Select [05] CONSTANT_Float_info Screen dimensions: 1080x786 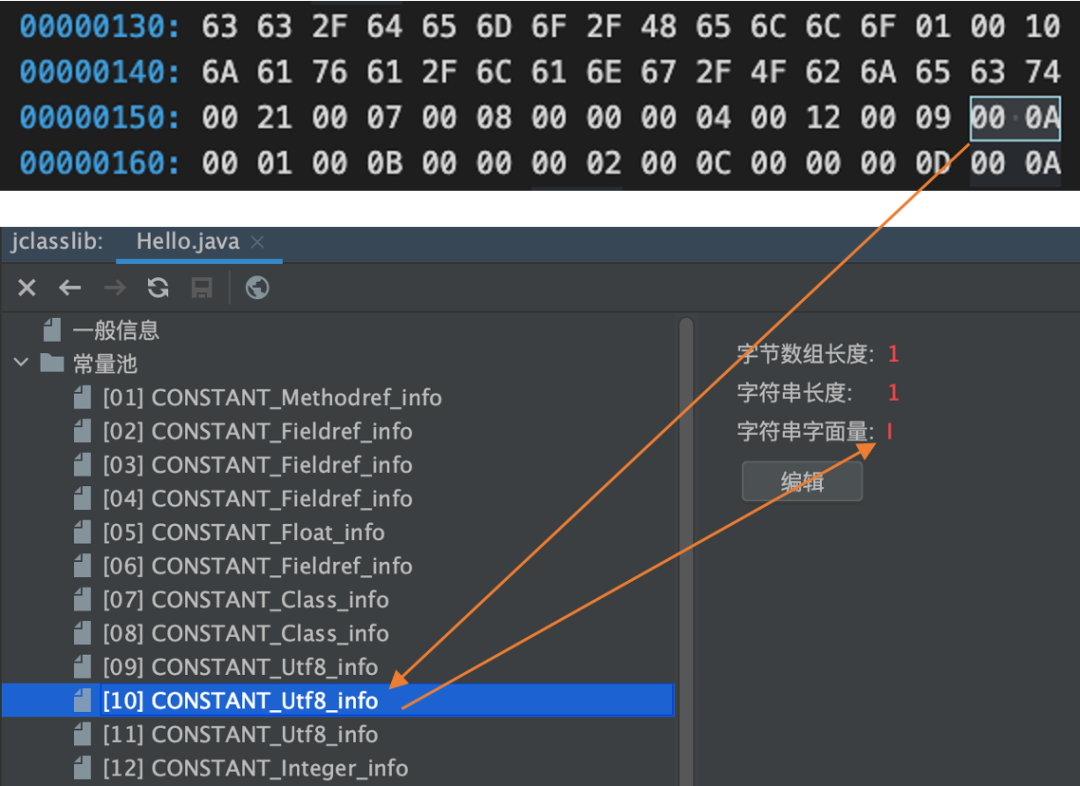(244, 532)
